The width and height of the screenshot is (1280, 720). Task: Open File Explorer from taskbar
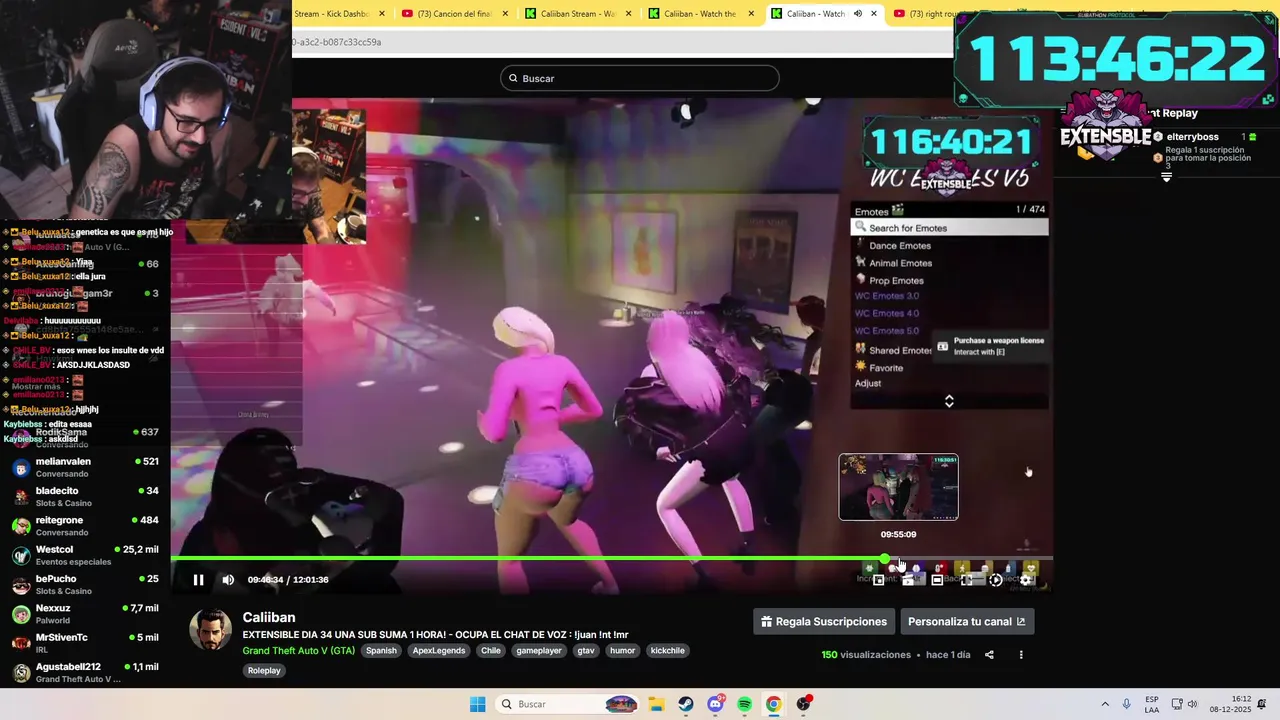click(x=656, y=704)
